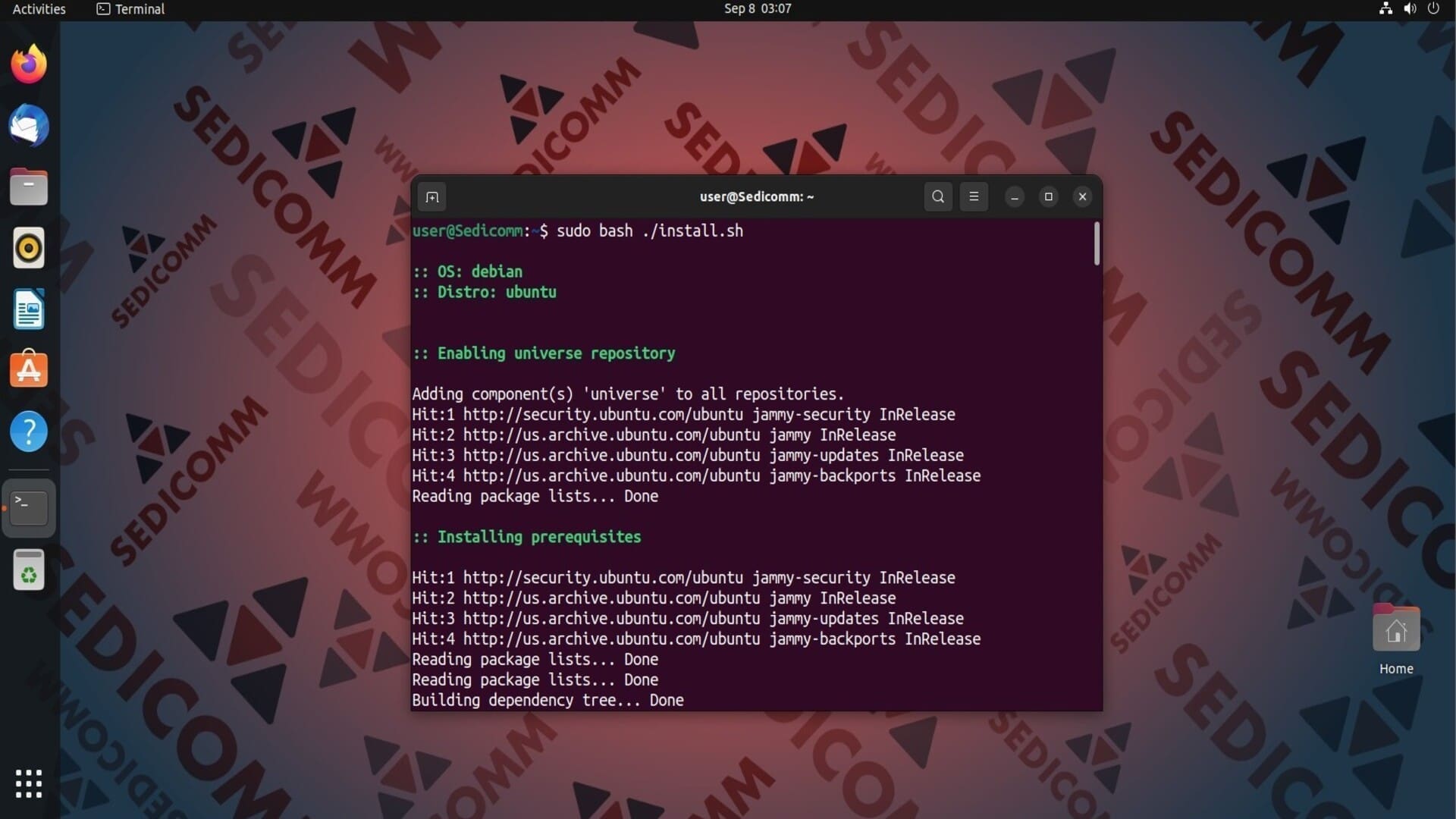Open the Activities overview
The width and height of the screenshot is (1456, 819).
tap(39, 9)
